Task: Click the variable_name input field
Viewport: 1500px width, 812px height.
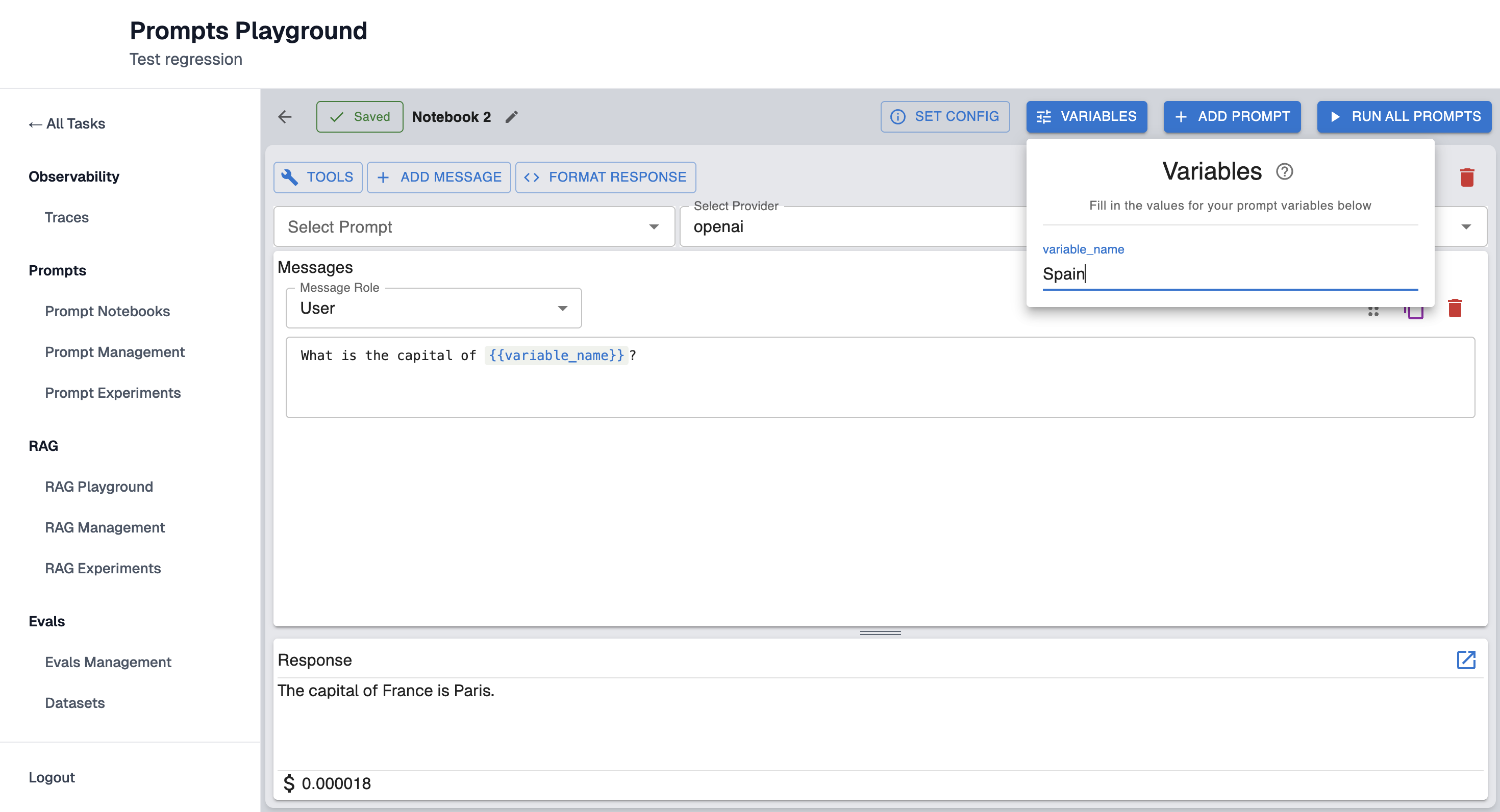Action: (x=1229, y=273)
